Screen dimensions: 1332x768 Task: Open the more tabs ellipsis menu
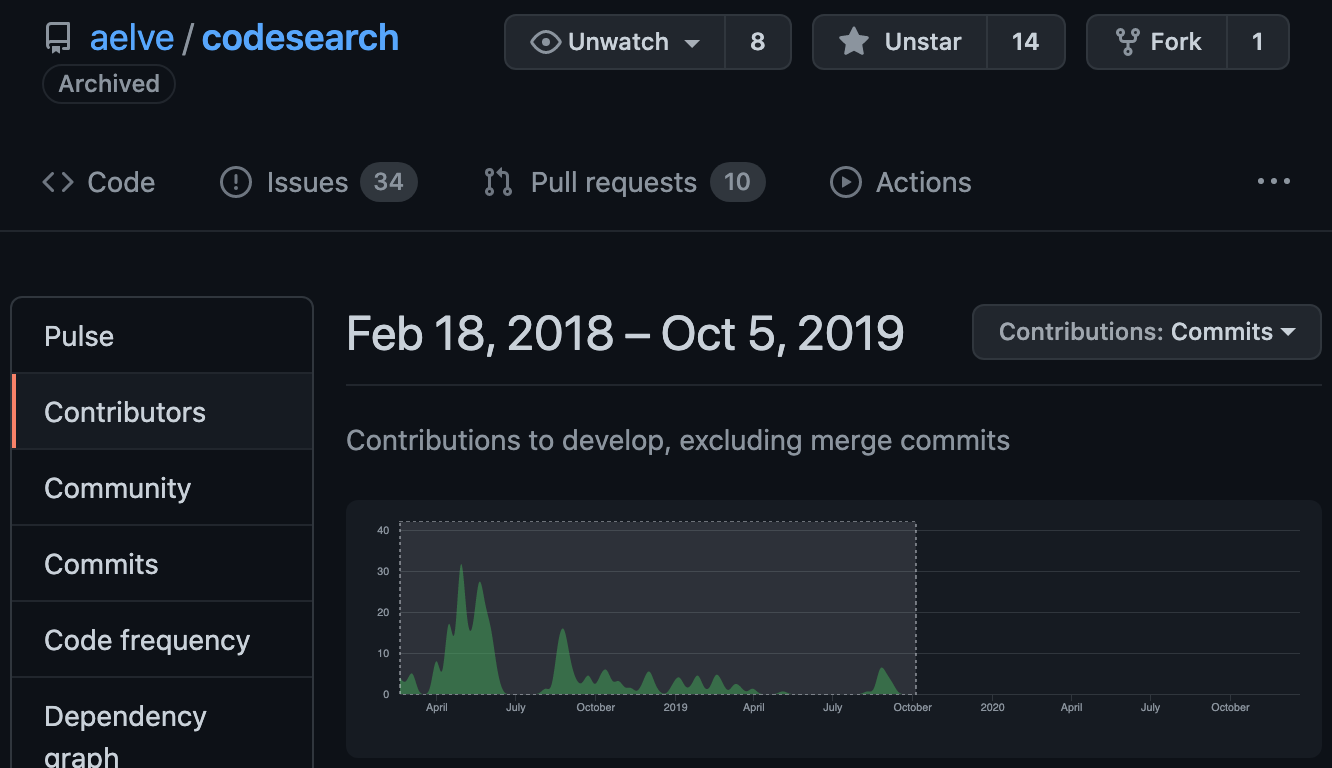pos(1274,182)
